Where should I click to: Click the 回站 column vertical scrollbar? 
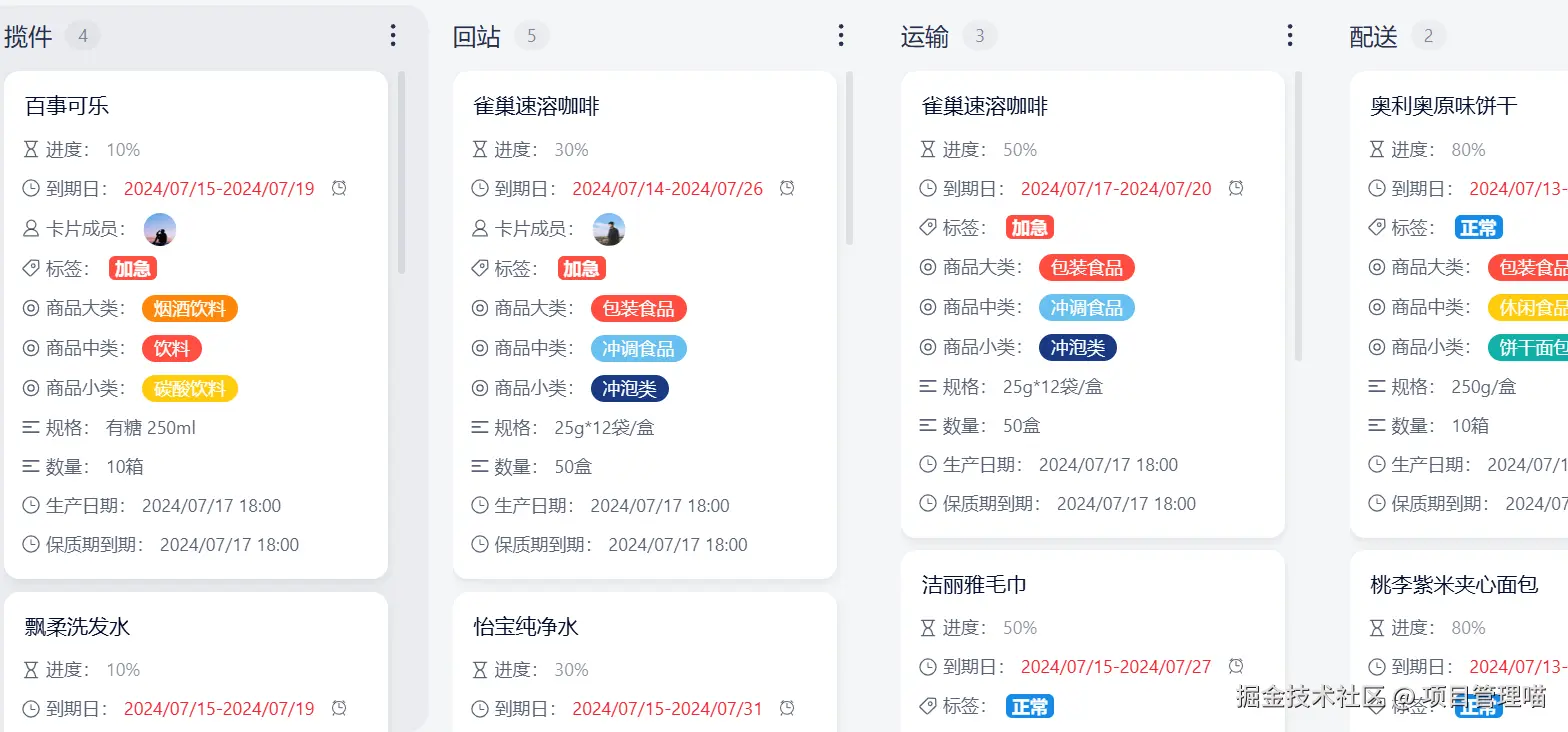pyautogui.click(x=850, y=158)
